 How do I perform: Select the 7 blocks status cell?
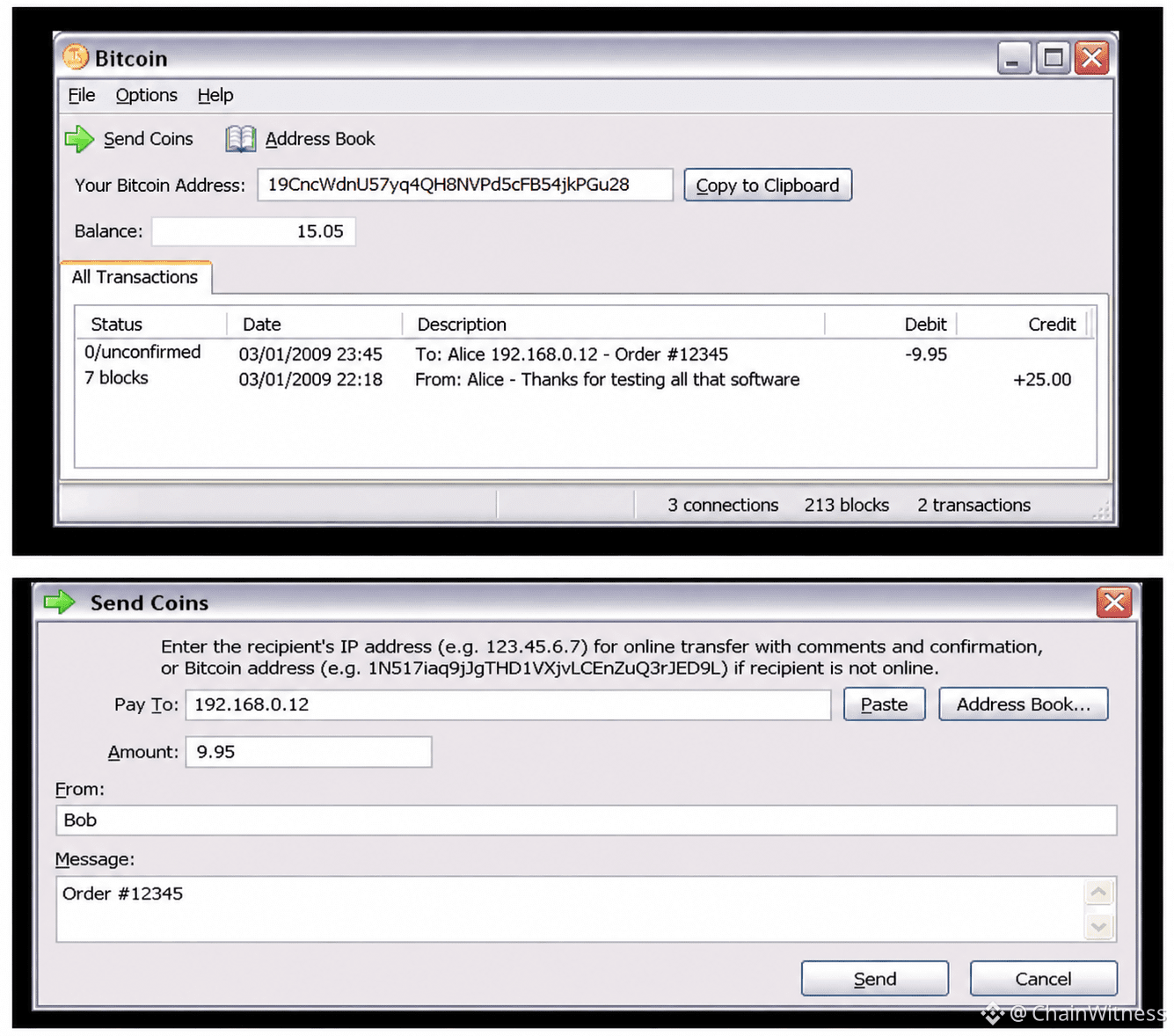(x=116, y=378)
